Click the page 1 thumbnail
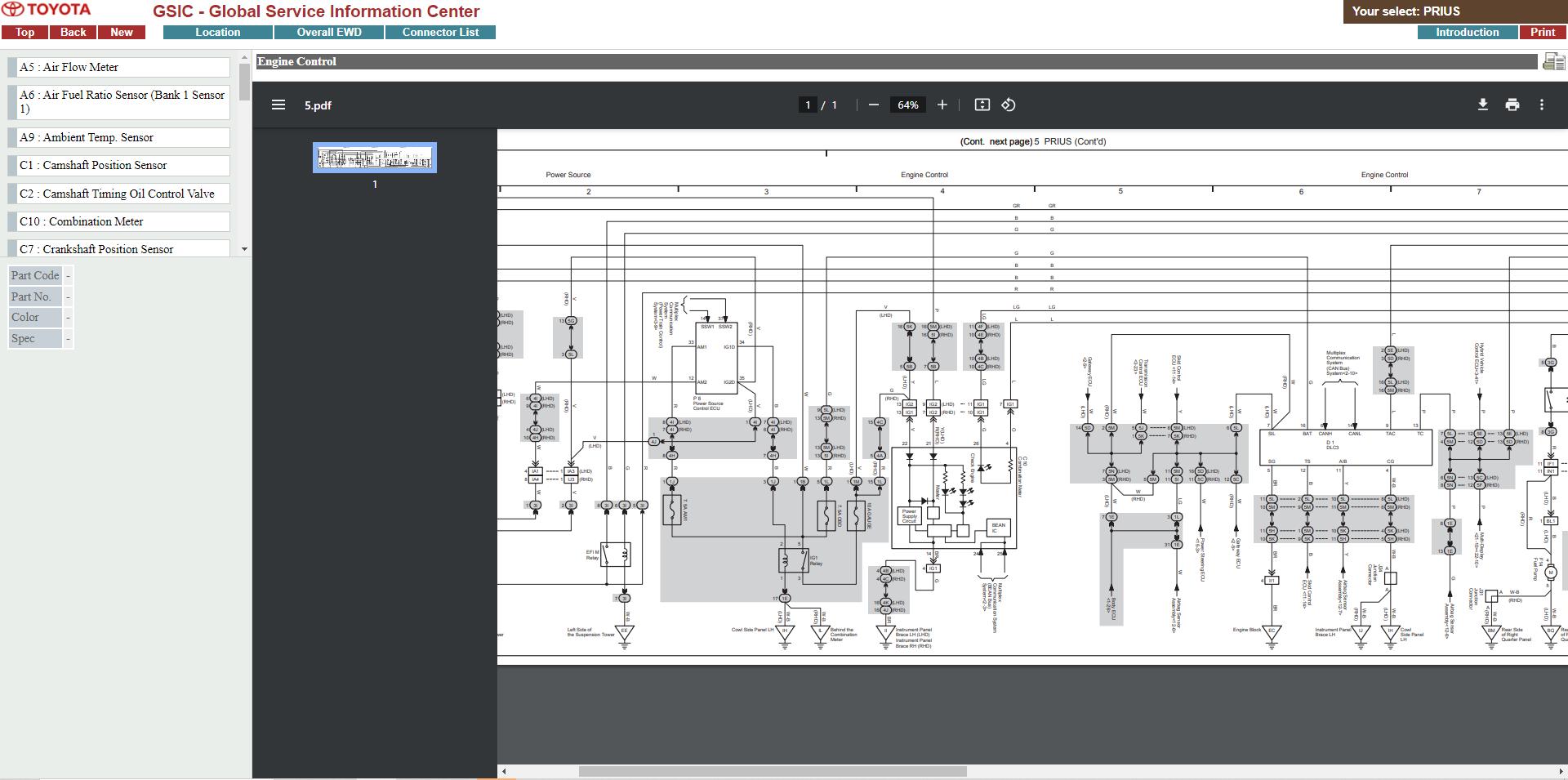 click(x=375, y=158)
